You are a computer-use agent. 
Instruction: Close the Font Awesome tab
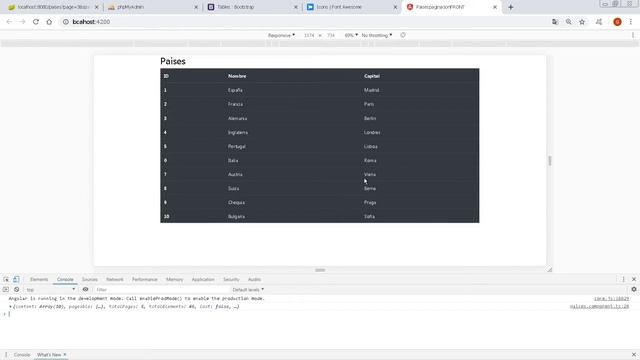[395, 7]
